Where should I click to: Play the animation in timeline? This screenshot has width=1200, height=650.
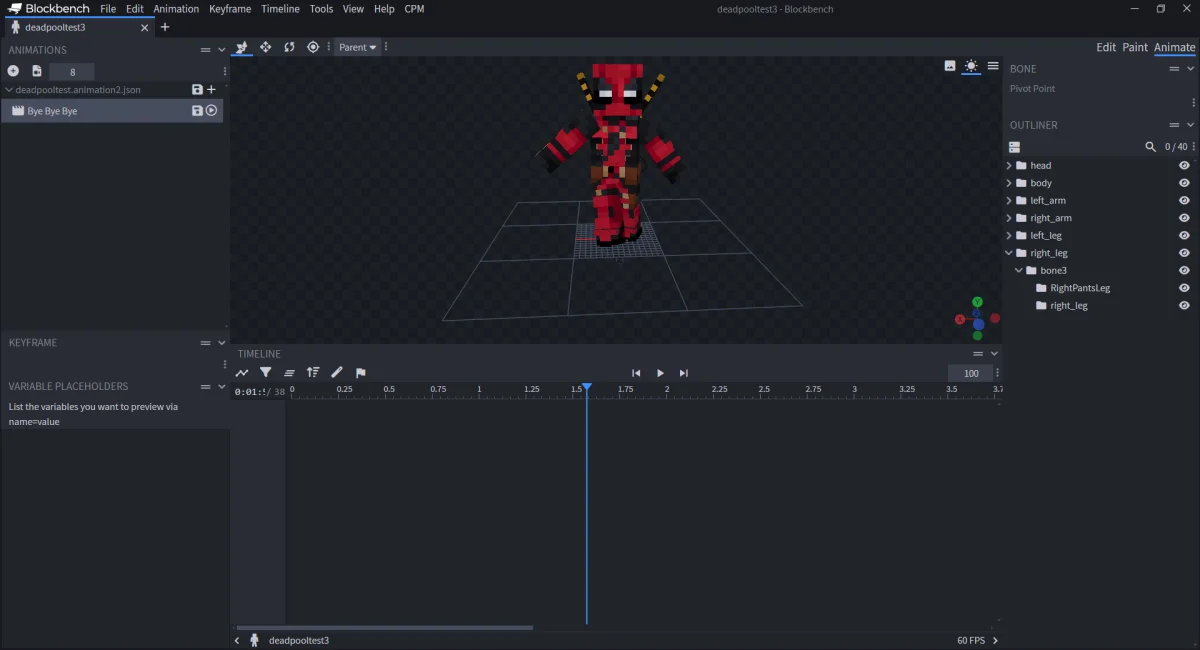click(x=660, y=373)
